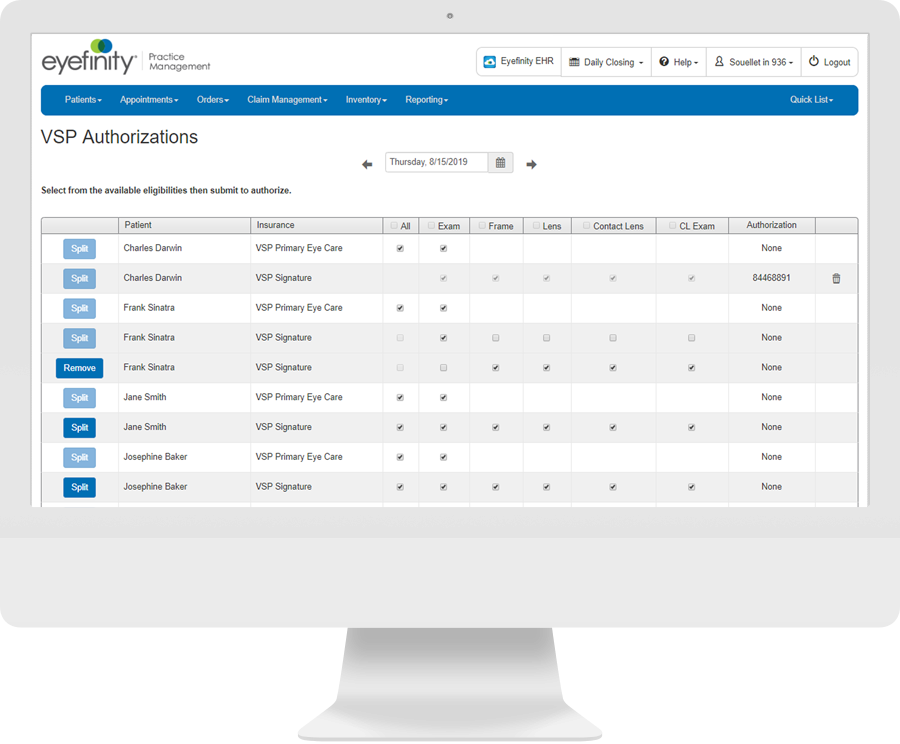Uncheck All for Charles Darwin Primary Eye Care
Screen dimensions: 900x744
pos(400,249)
